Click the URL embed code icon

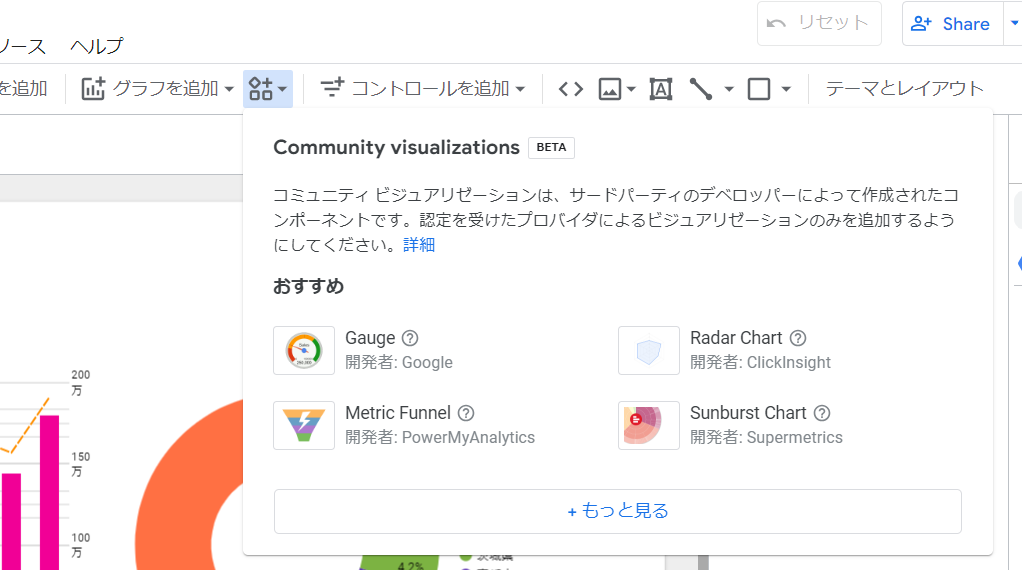[571, 89]
